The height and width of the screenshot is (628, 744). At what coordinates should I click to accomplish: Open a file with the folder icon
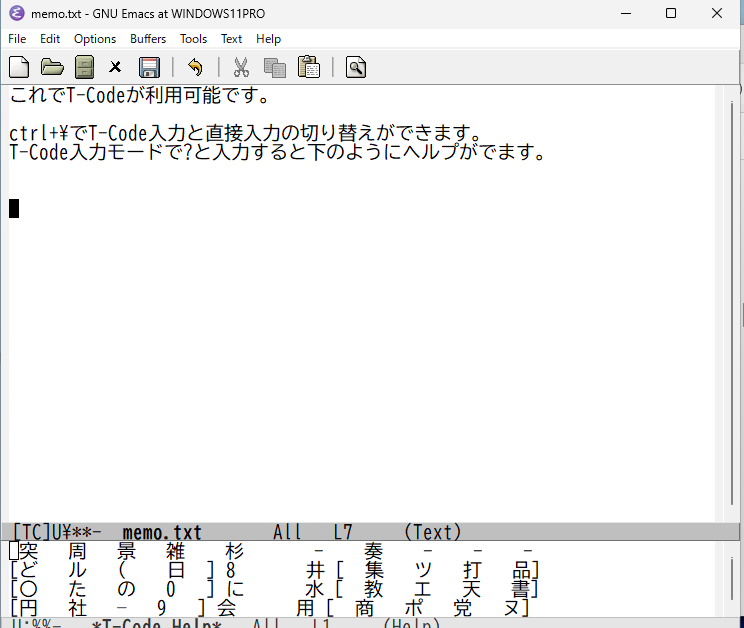click(52, 67)
